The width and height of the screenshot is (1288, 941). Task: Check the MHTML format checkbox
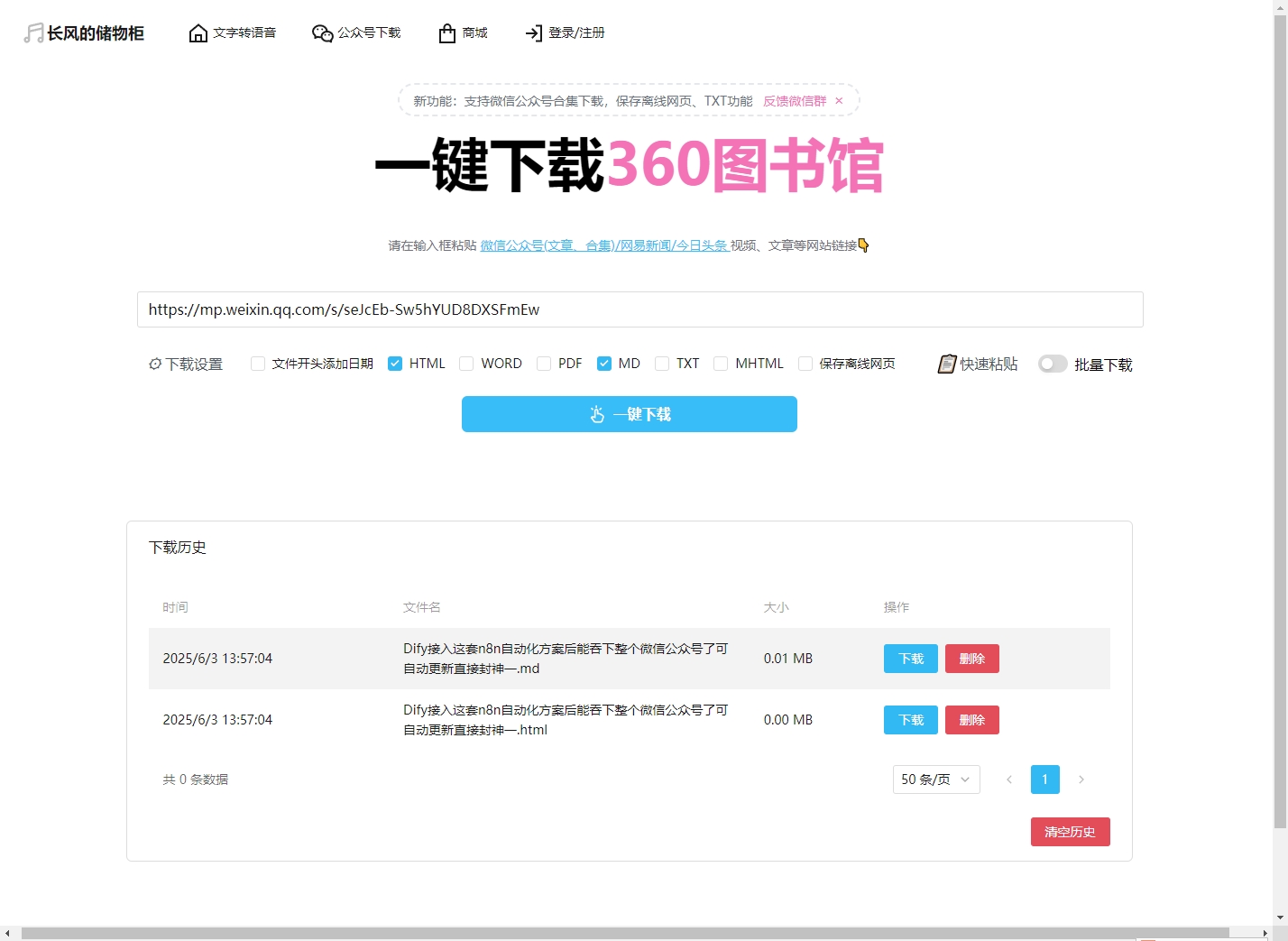721,364
